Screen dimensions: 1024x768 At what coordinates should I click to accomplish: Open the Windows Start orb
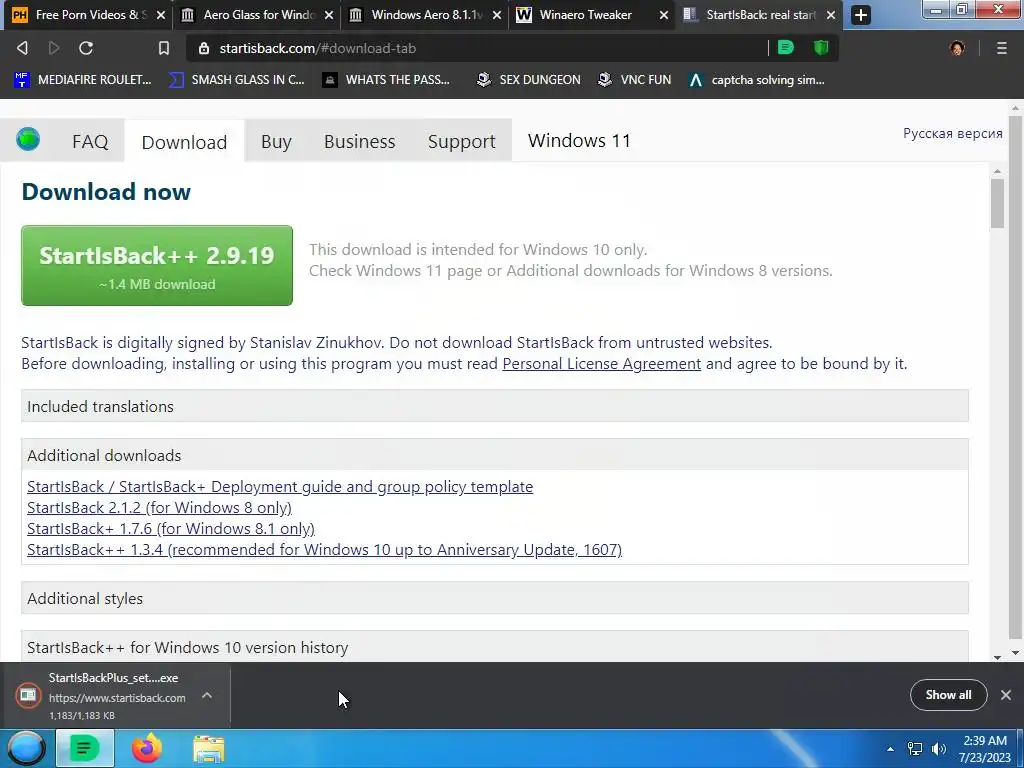(x=26, y=748)
